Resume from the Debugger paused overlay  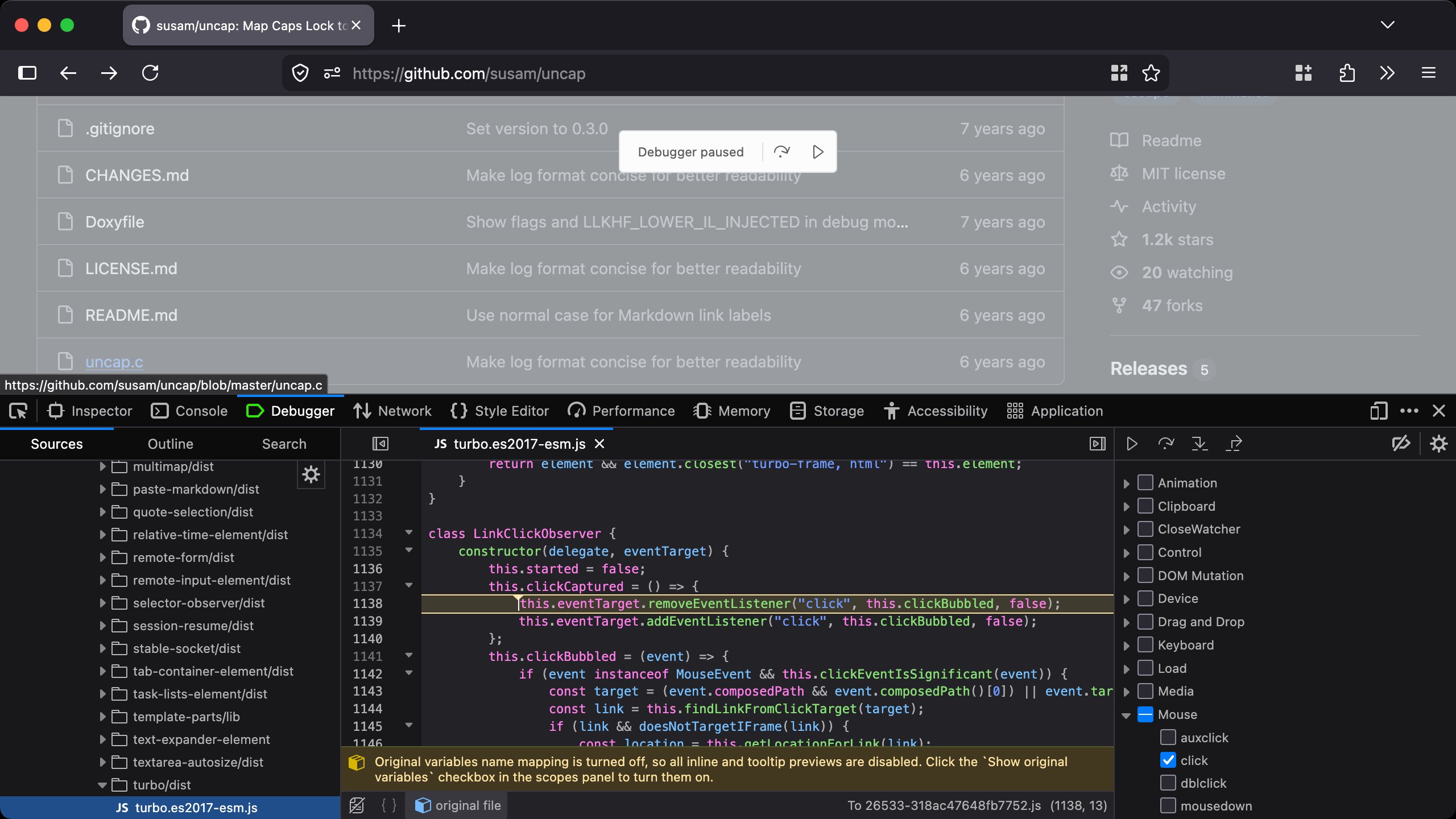[x=818, y=152]
